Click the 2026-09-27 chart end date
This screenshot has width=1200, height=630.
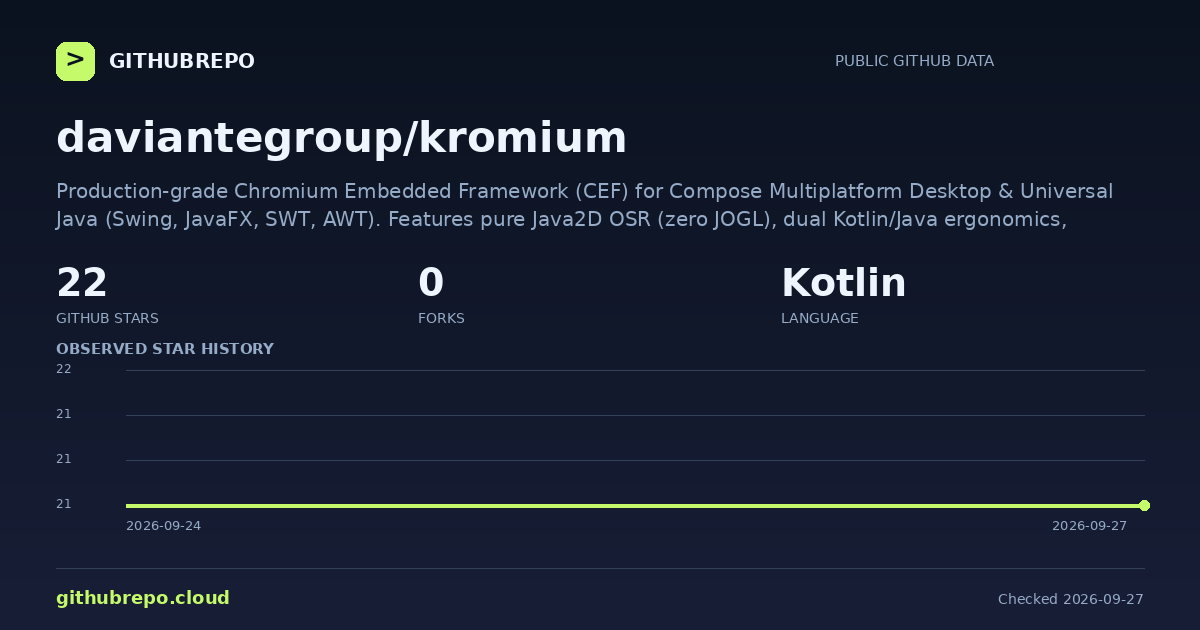1089,526
